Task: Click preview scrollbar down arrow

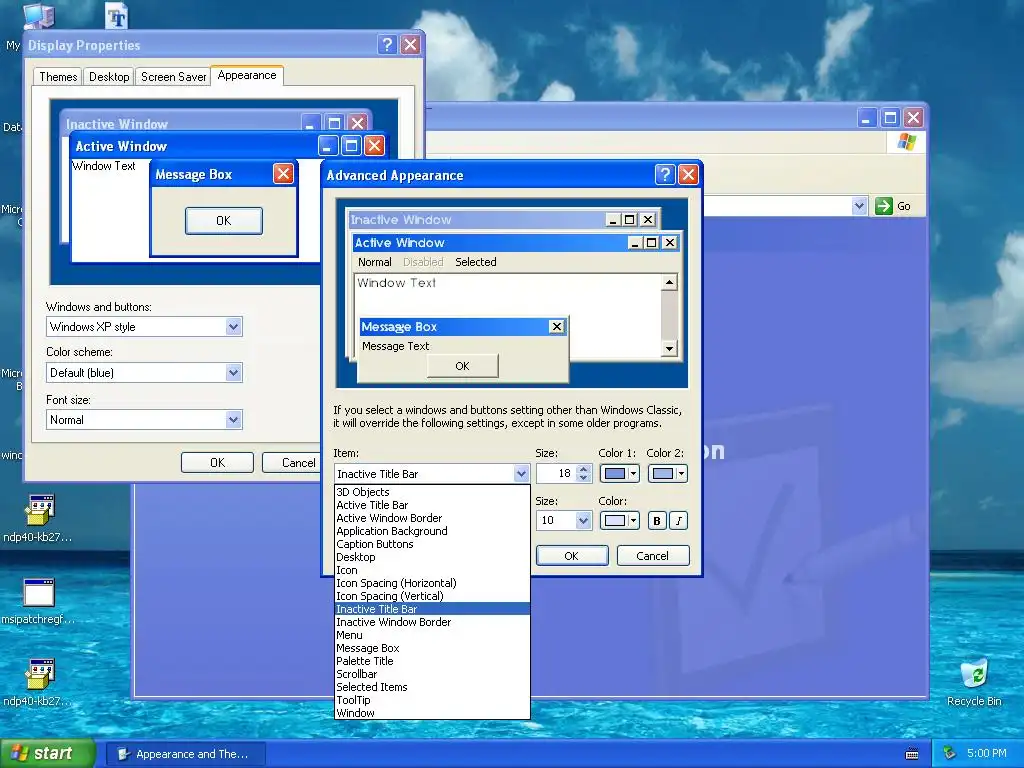Action: point(669,349)
